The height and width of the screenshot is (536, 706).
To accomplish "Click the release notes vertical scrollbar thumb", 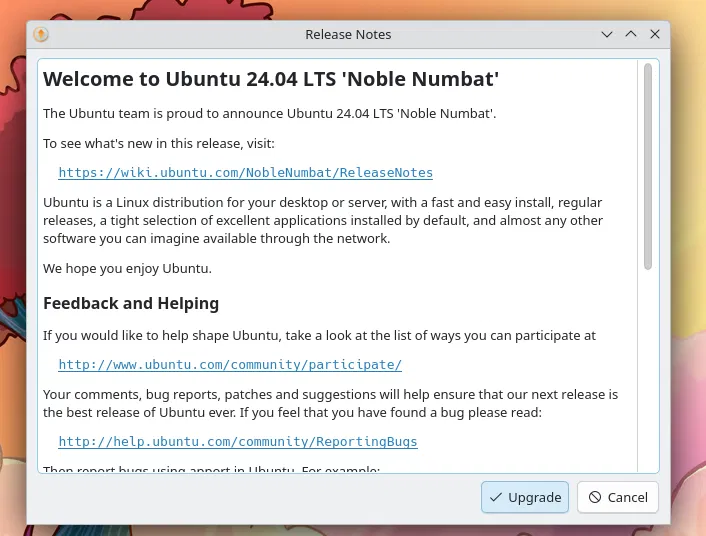I will [x=648, y=167].
